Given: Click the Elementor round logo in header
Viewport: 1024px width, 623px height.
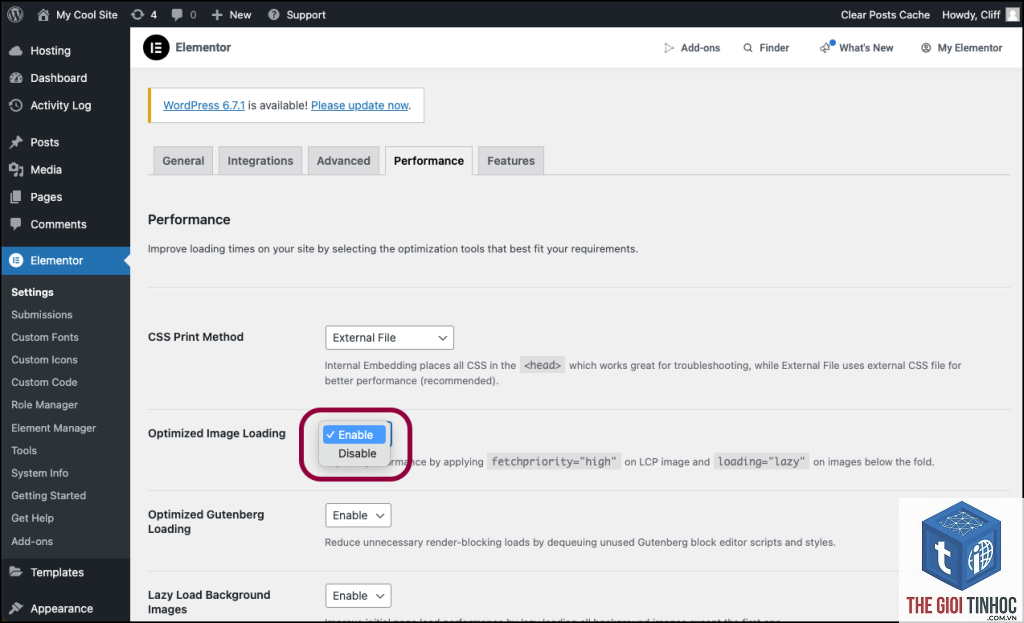Looking at the screenshot, I should [156, 47].
